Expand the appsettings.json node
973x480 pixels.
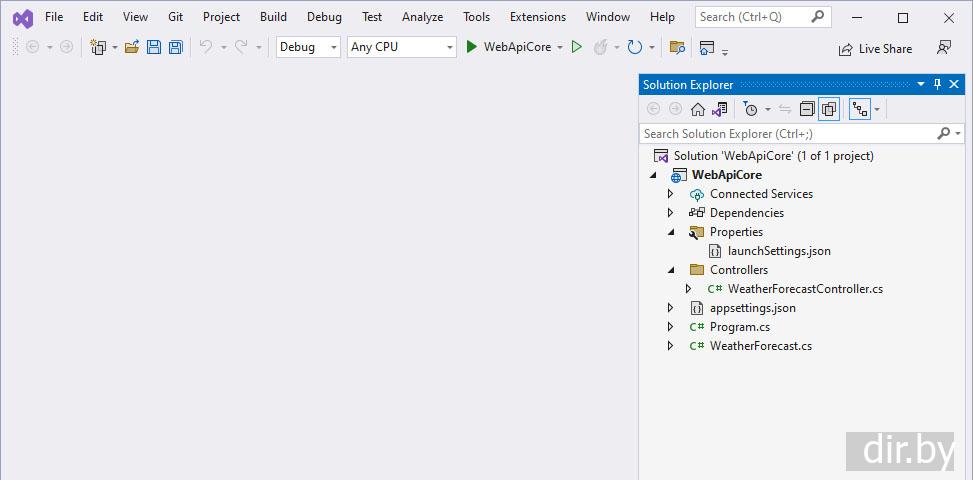point(670,308)
